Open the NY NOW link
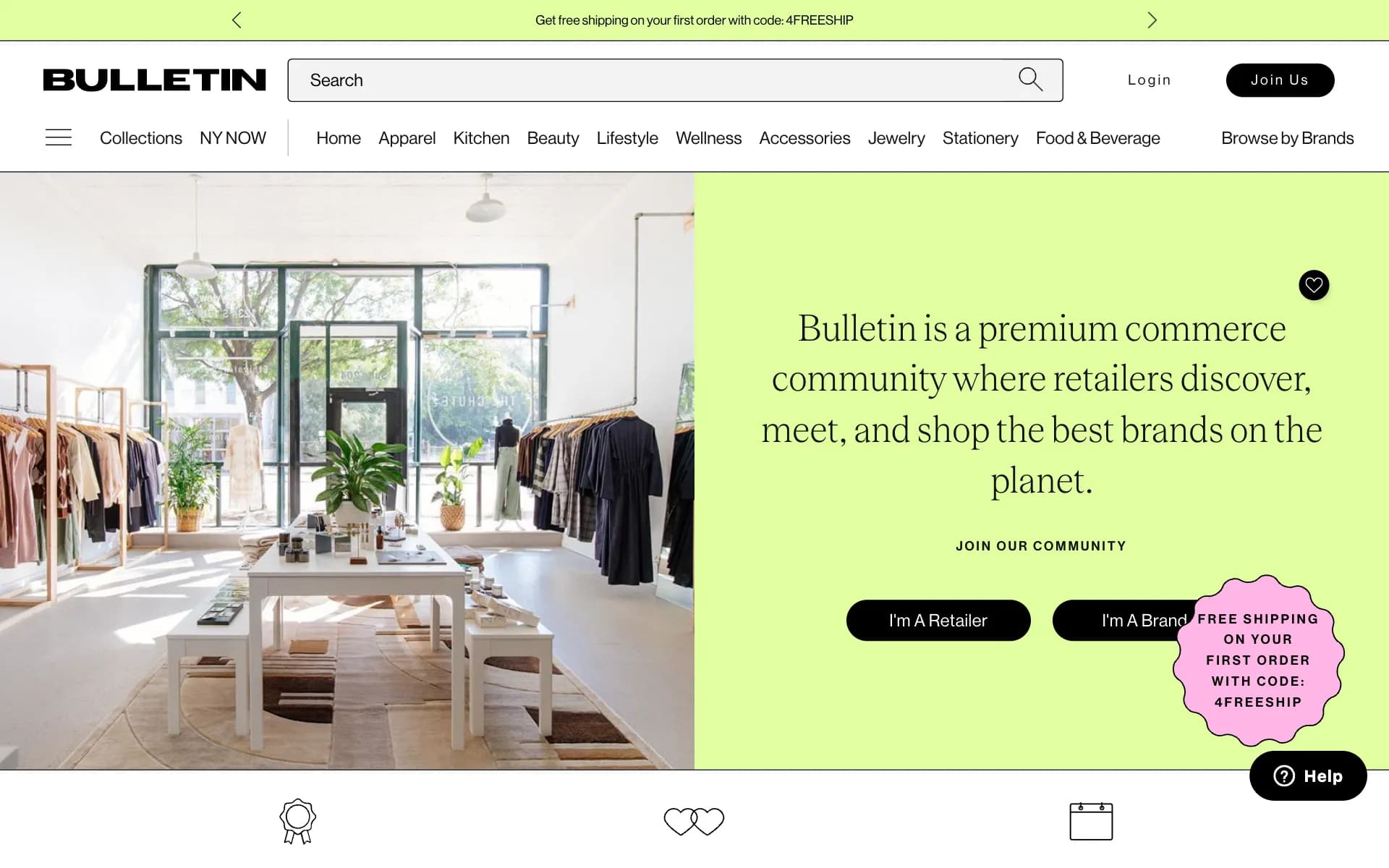 [233, 138]
